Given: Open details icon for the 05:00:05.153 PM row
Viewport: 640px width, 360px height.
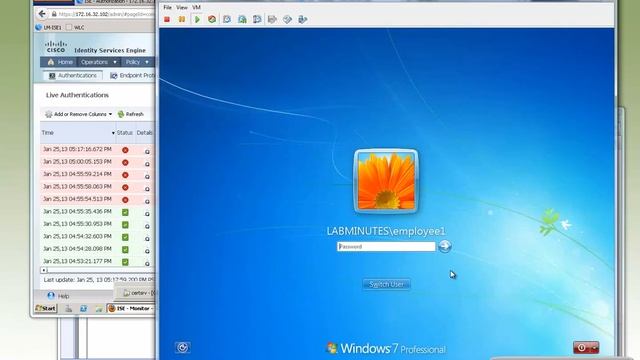Looking at the screenshot, I should [147, 164].
